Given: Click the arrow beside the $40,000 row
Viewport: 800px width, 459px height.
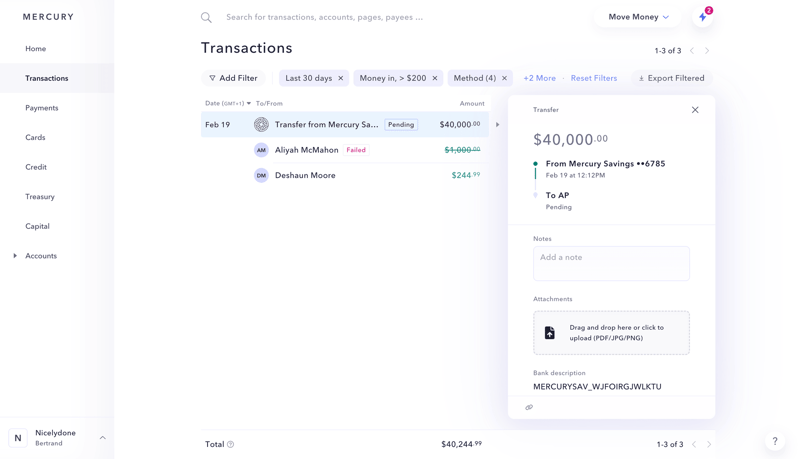Looking at the screenshot, I should coord(497,124).
